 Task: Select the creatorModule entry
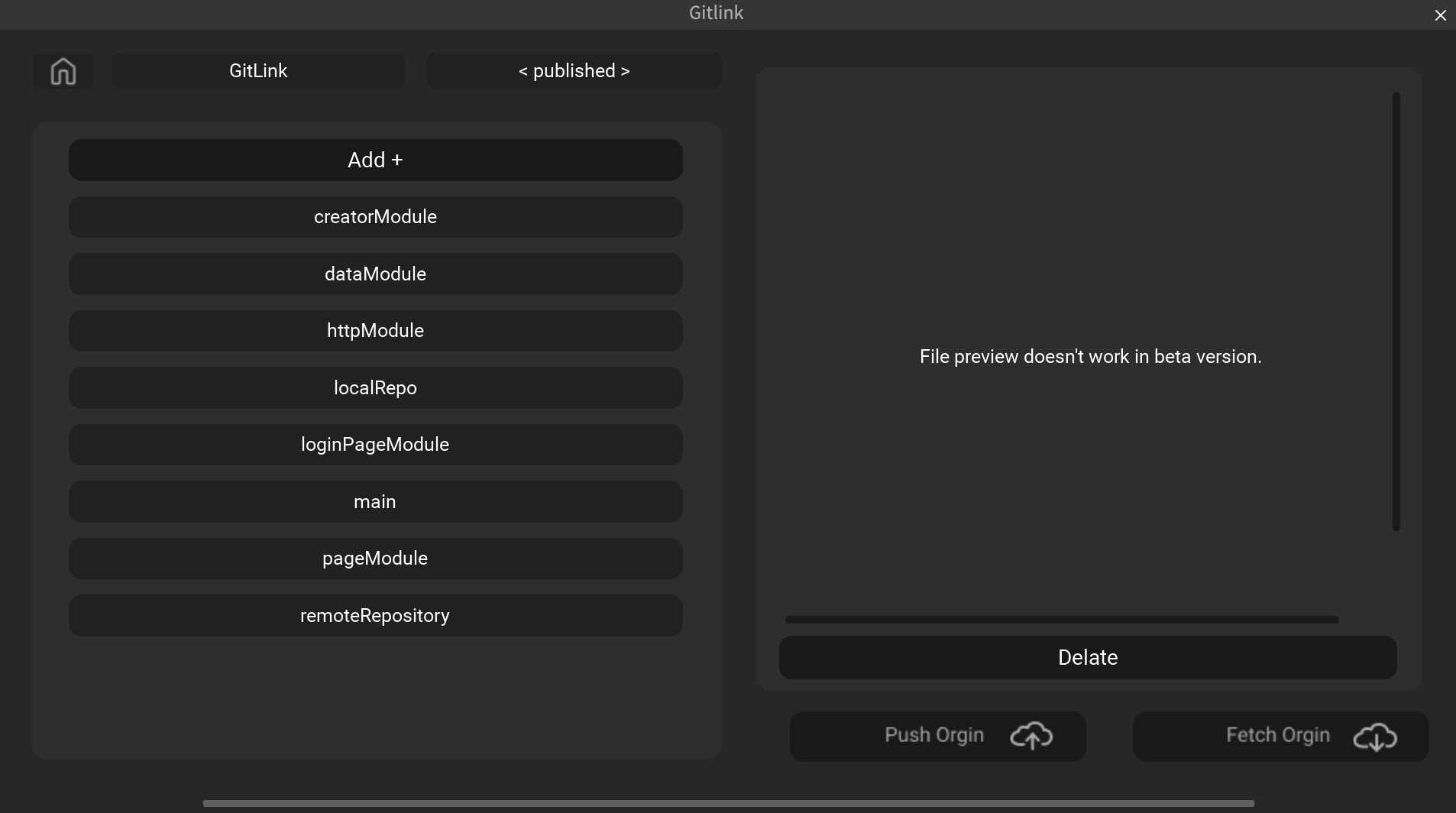(x=375, y=217)
